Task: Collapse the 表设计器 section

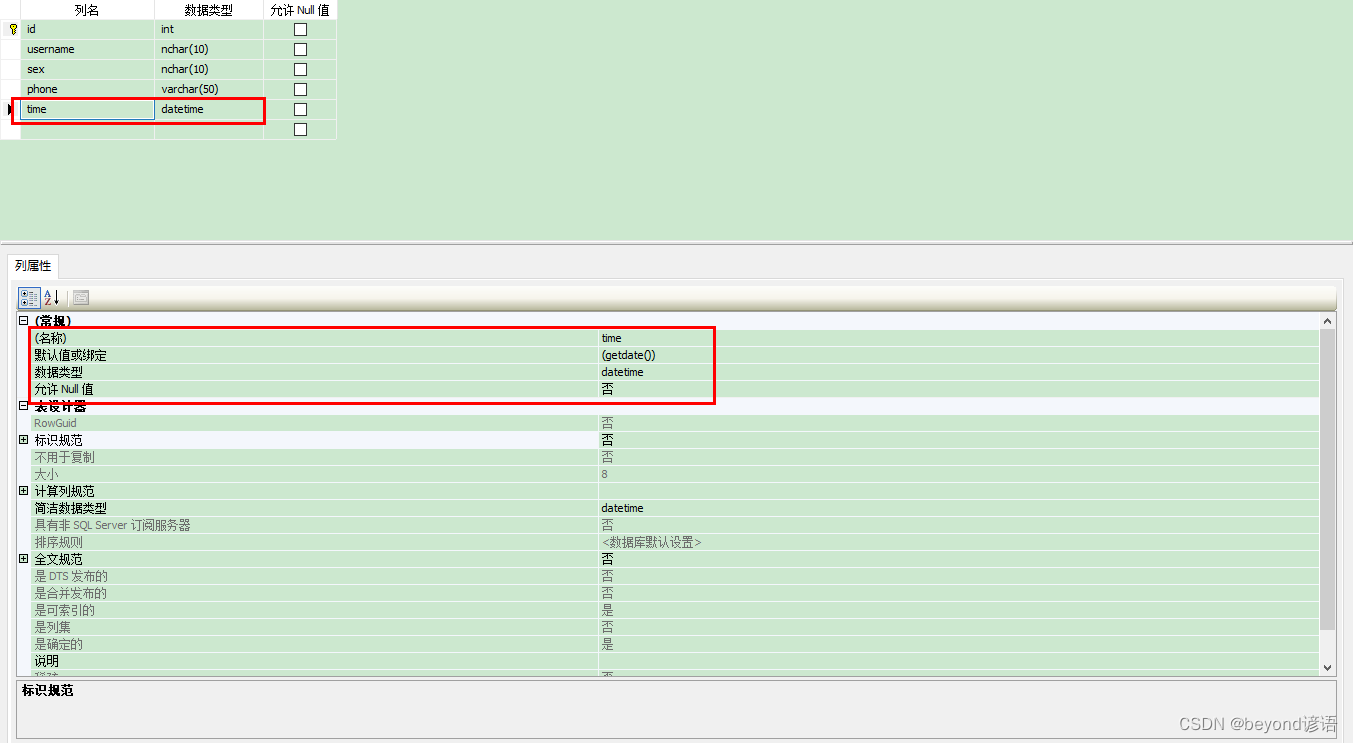Action: 23,406
